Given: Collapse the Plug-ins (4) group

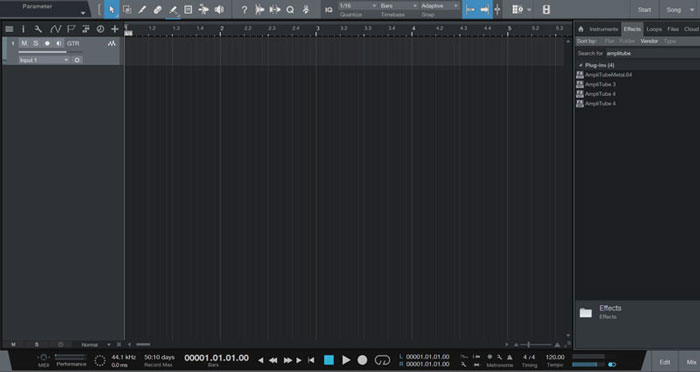Looking at the screenshot, I should [x=581, y=65].
